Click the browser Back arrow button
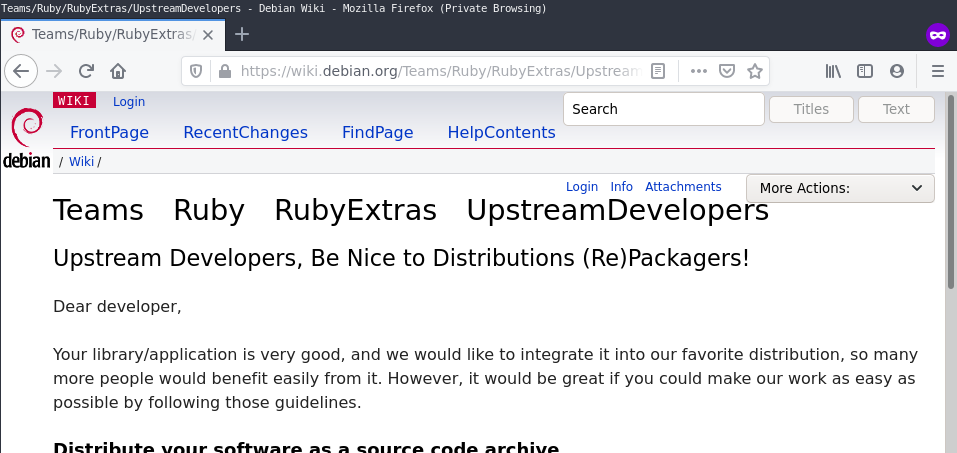The image size is (957, 453). tap(21, 71)
